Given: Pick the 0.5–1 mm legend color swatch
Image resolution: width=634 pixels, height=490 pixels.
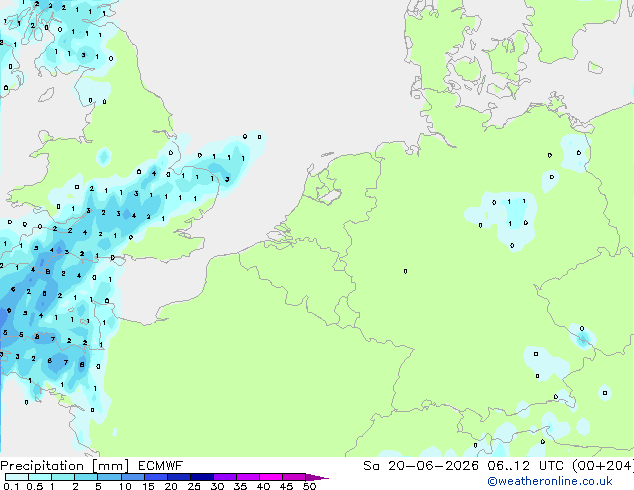Looking at the screenshot, I should (40, 477).
